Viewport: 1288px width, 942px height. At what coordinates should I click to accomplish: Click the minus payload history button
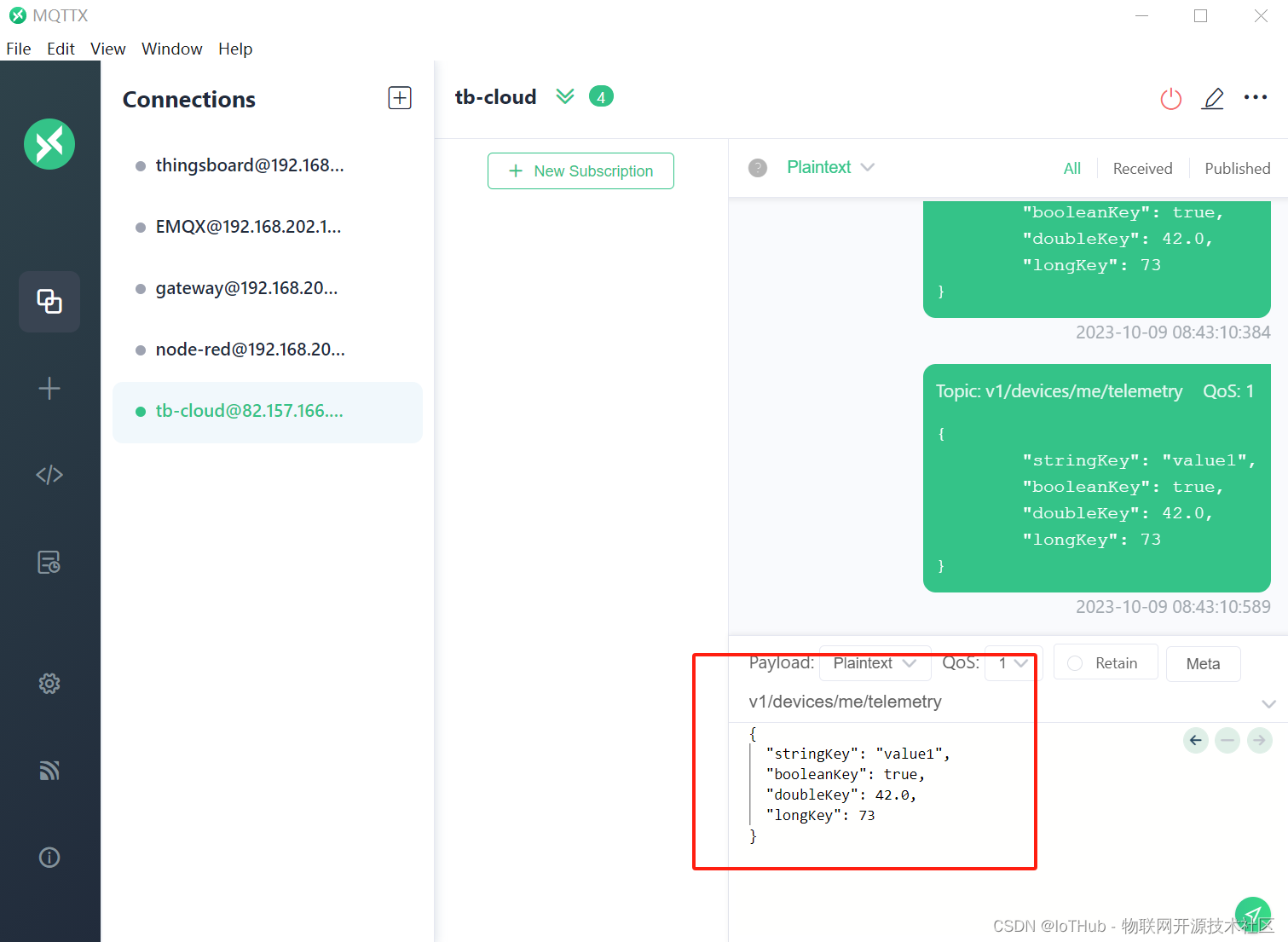tap(1227, 740)
